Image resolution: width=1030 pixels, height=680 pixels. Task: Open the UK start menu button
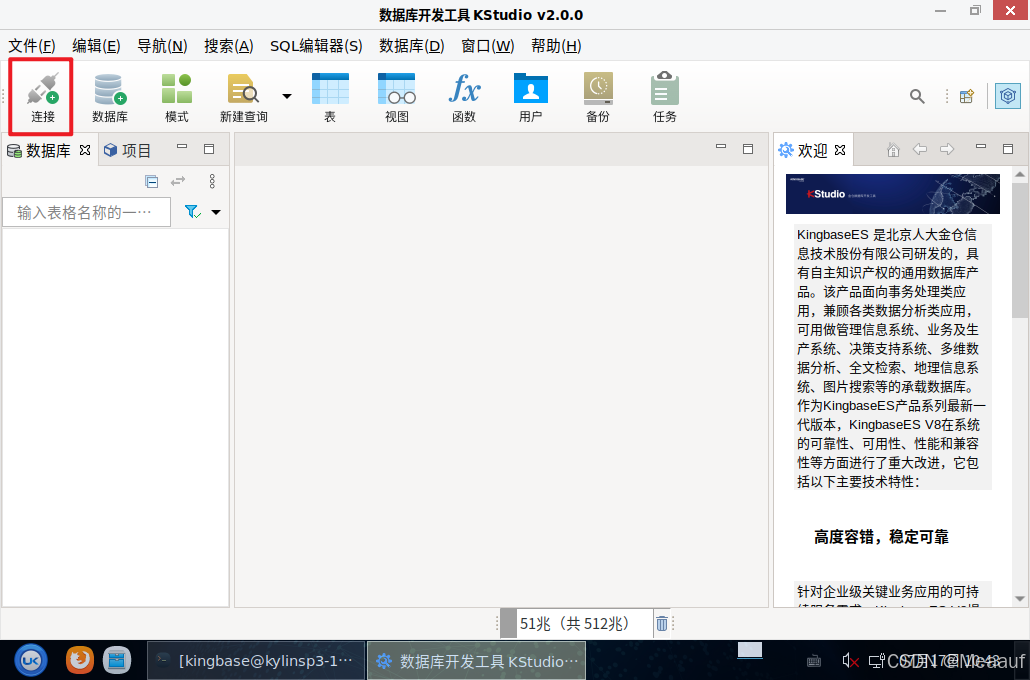(31, 660)
